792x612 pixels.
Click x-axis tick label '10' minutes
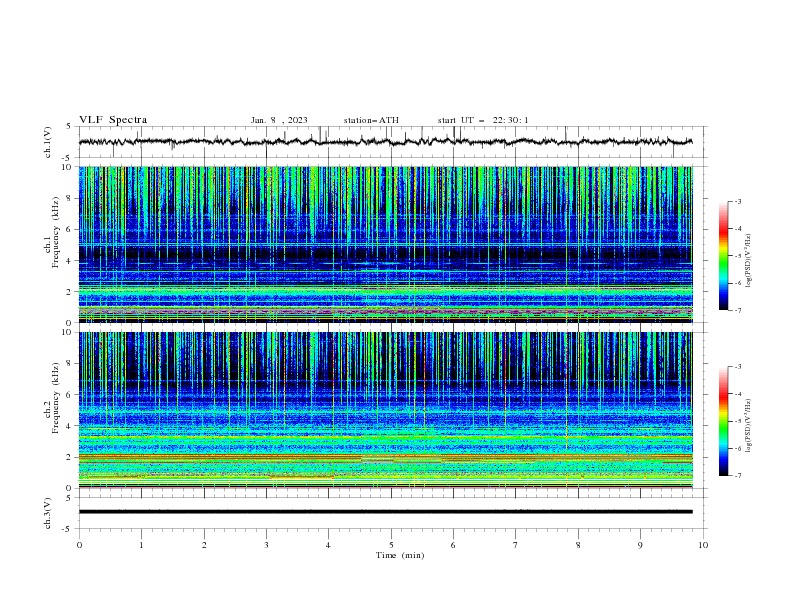(703, 545)
